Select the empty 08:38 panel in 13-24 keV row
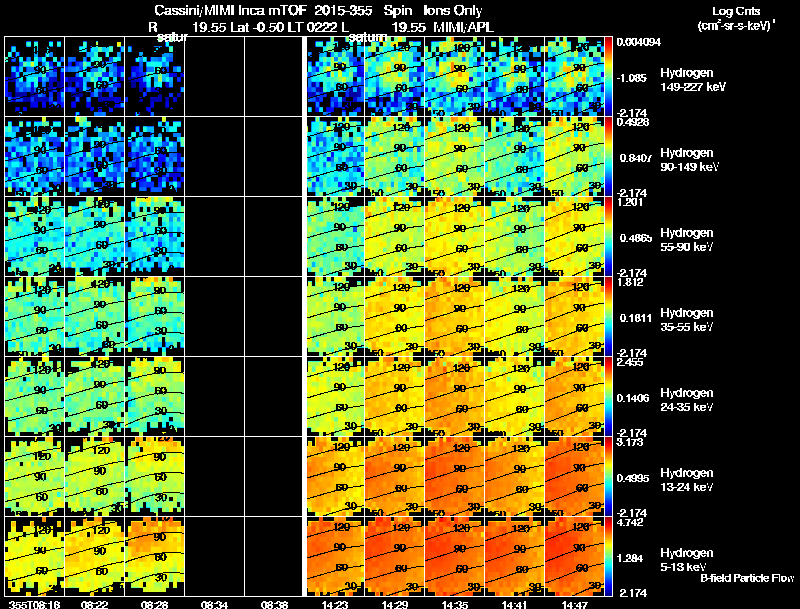Image resolution: width=800 pixels, height=609 pixels. point(274,477)
